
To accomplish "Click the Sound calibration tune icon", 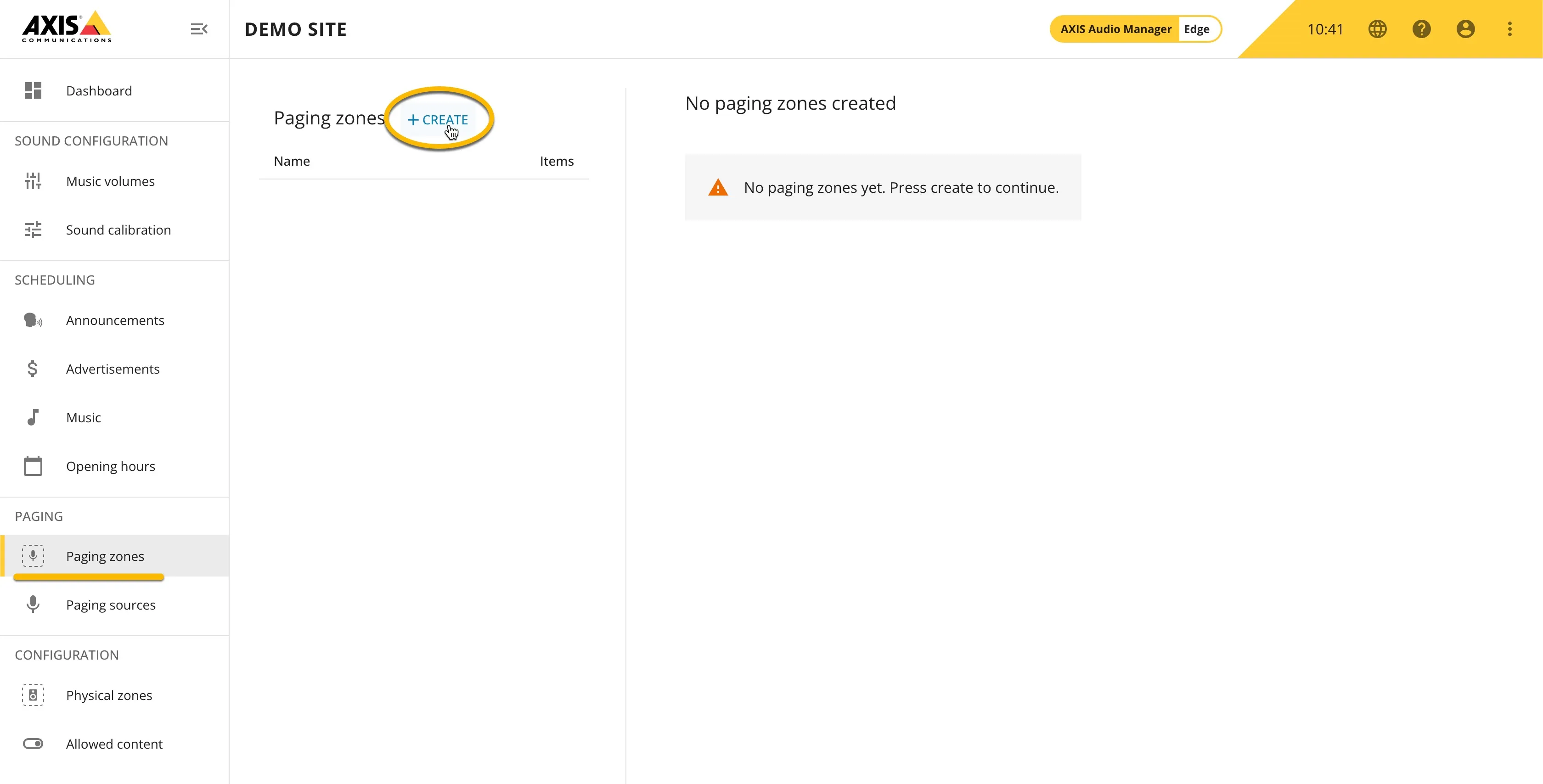I will point(33,230).
